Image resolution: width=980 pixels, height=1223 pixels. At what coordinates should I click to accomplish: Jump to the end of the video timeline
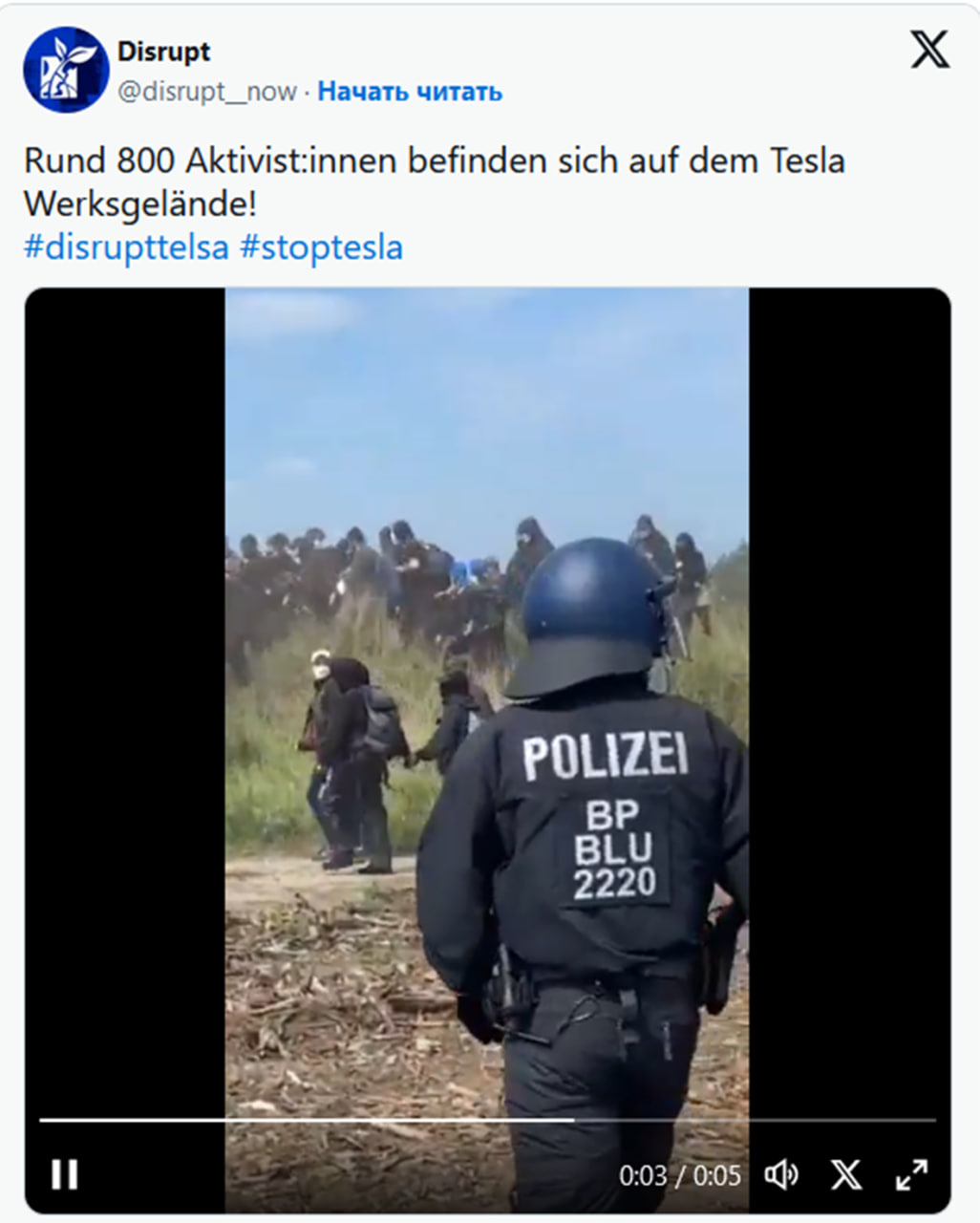(x=933, y=1120)
